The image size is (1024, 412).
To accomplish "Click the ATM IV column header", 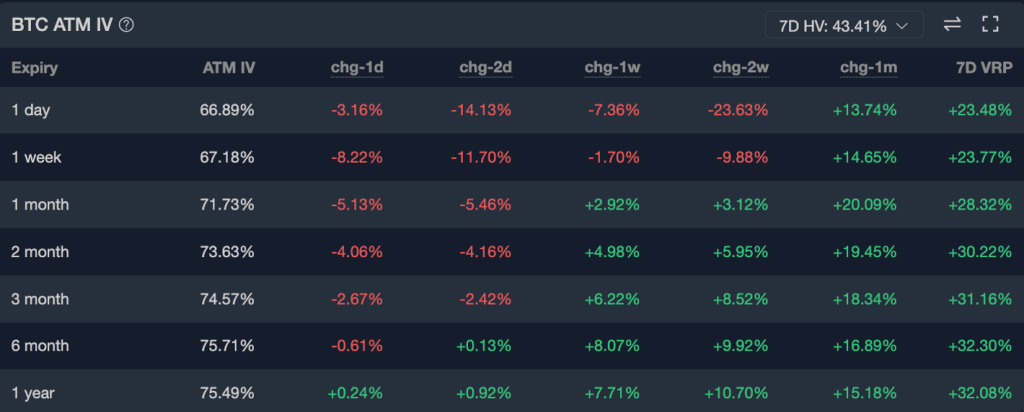I will click(x=228, y=68).
